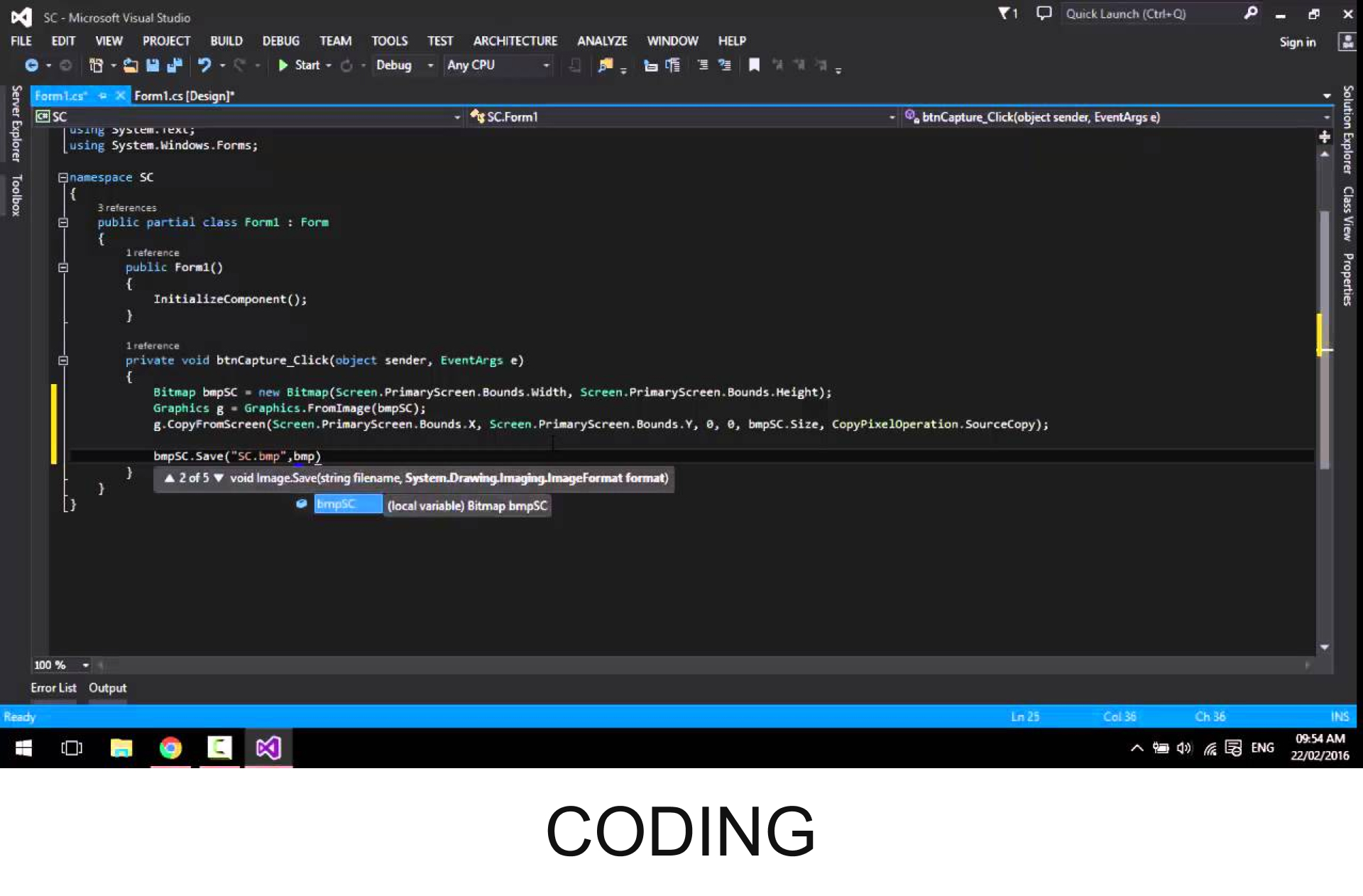Click the Toggle Bookmark icon
The height and width of the screenshot is (896, 1363).
click(754, 65)
